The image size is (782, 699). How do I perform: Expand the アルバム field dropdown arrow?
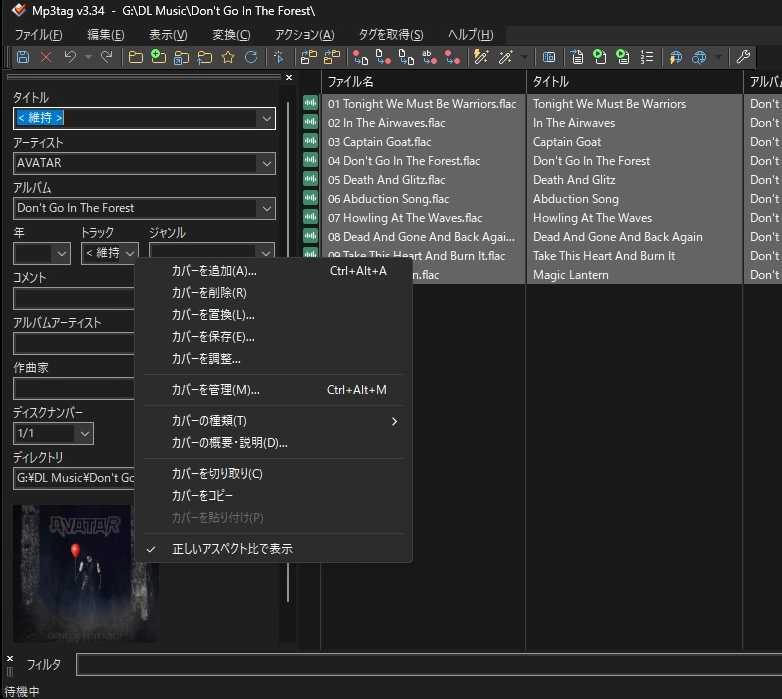tap(266, 208)
